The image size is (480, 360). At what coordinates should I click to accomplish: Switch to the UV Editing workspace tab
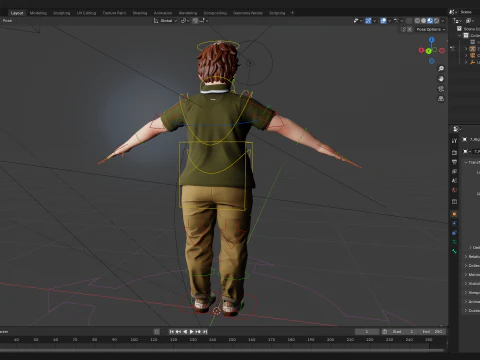86,13
